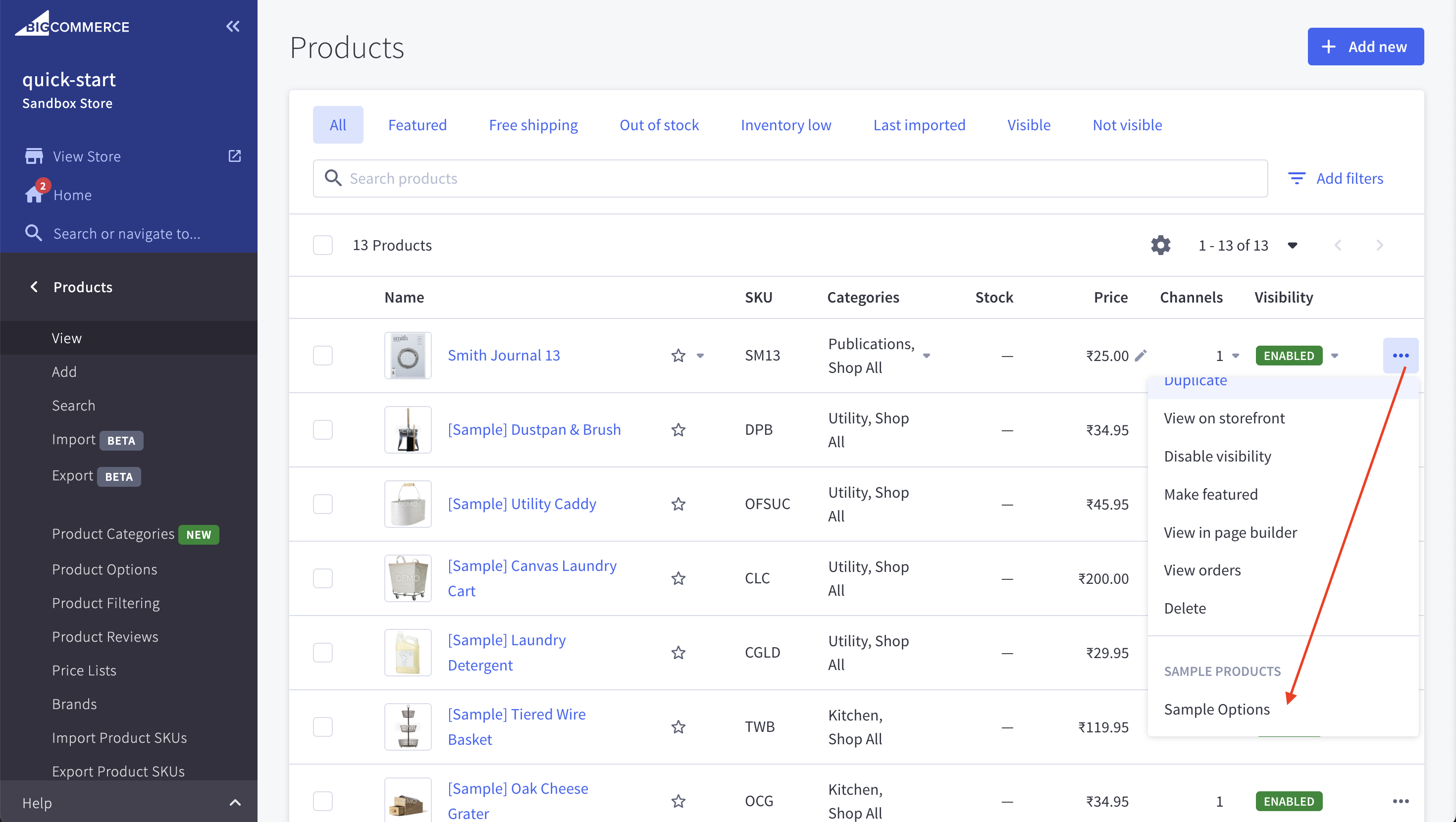1456x822 pixels.
Task: Go to next page arrow
Action: coord(1380,245)
